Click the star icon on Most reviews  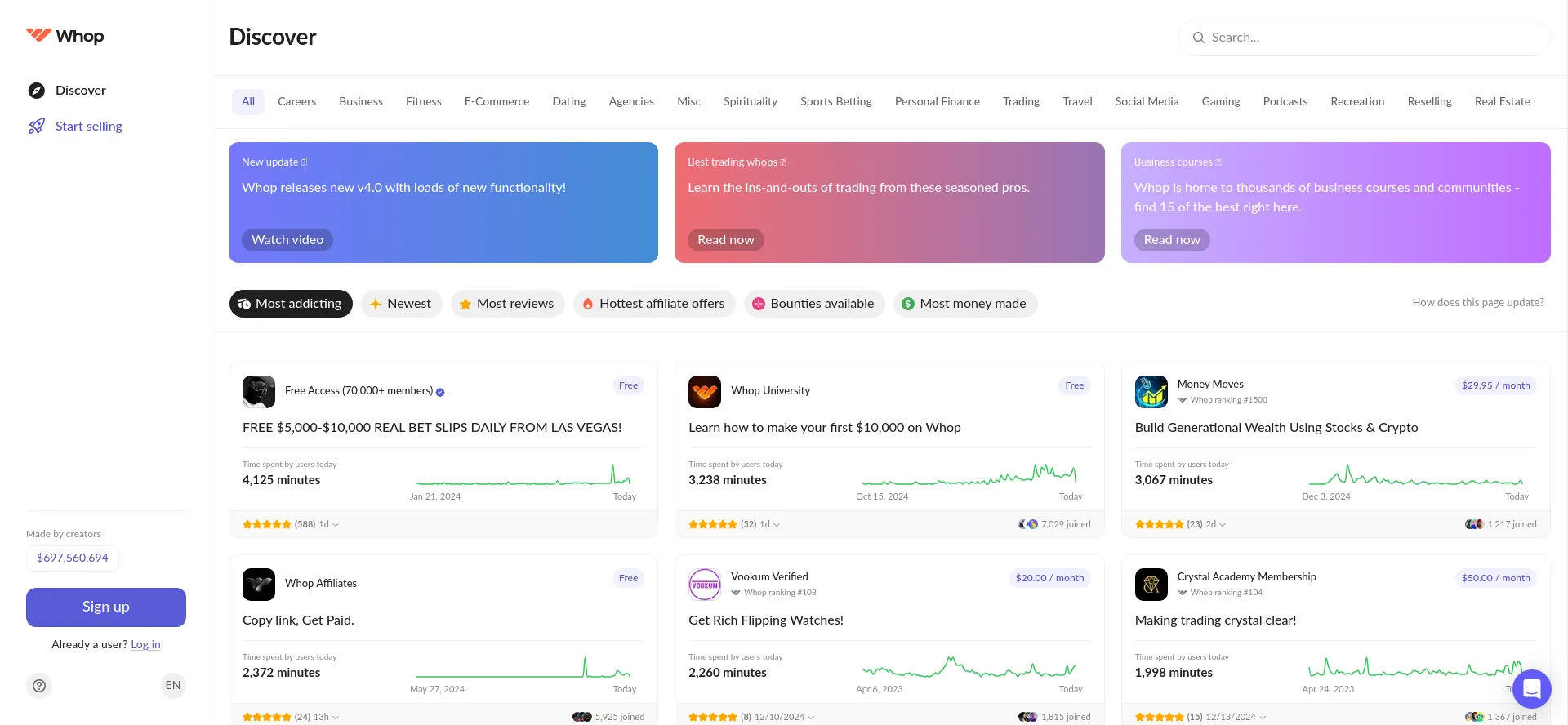[465, 304]
